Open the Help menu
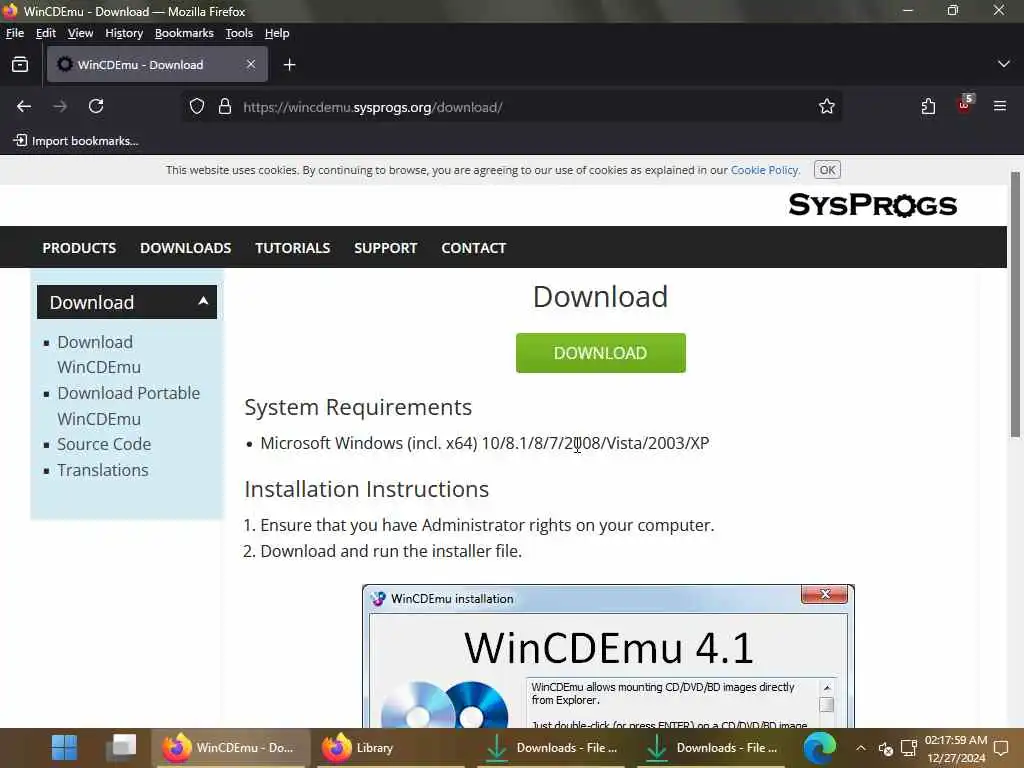Screen dimensions: 1024x768 point(277,33)
